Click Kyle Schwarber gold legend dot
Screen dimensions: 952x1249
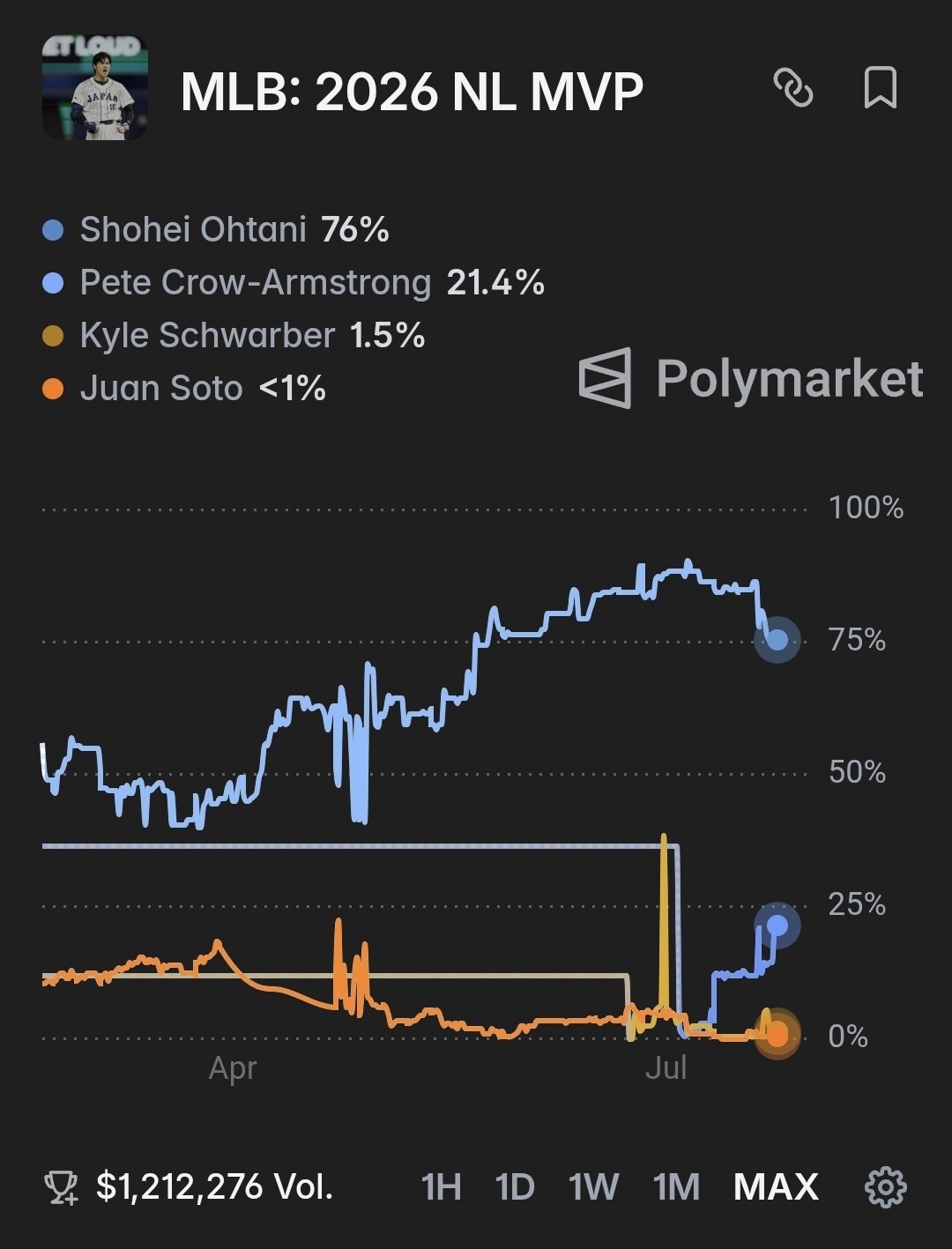tap(53, 337)
